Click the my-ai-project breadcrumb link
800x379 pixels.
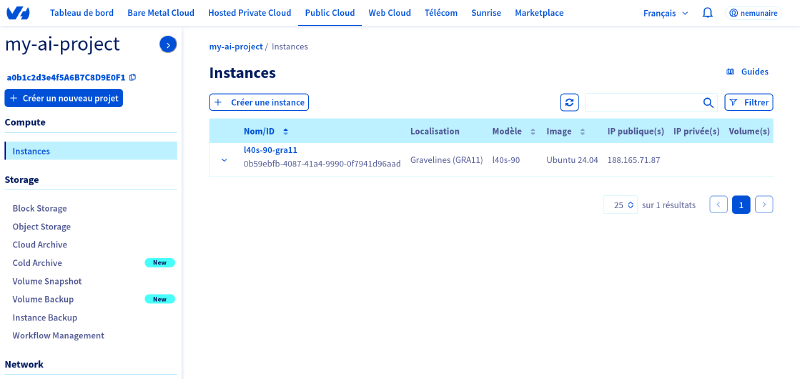[x=236, y=46]
